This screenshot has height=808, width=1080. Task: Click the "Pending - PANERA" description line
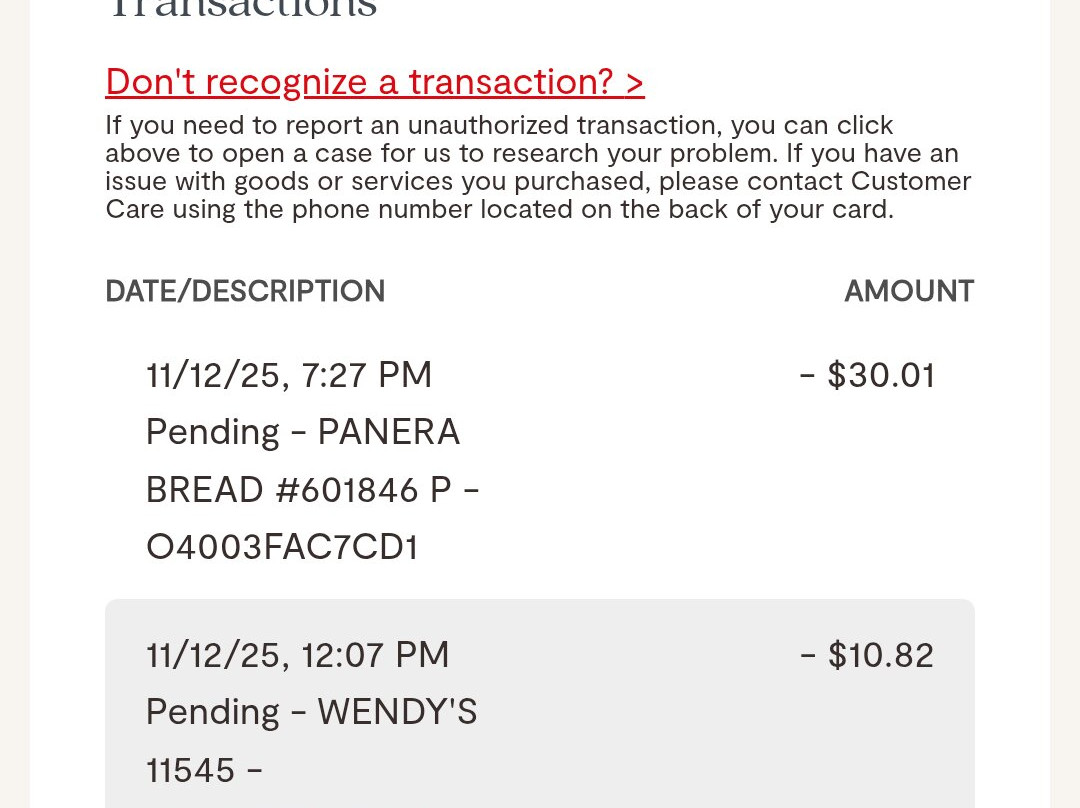point(302,432)
